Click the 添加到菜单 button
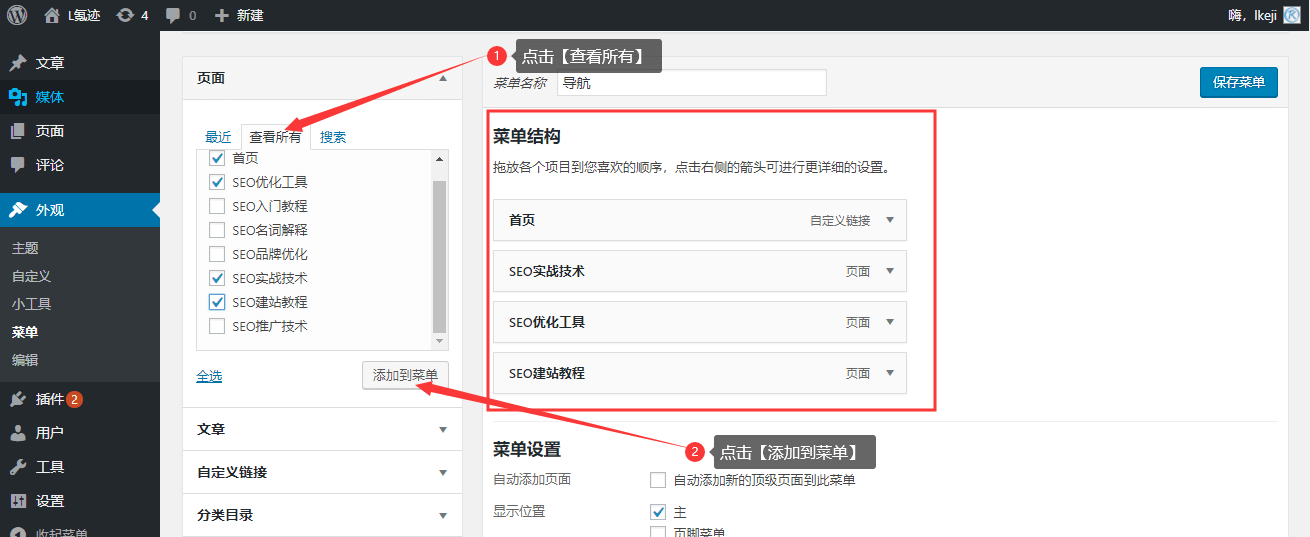 (405, 375)
